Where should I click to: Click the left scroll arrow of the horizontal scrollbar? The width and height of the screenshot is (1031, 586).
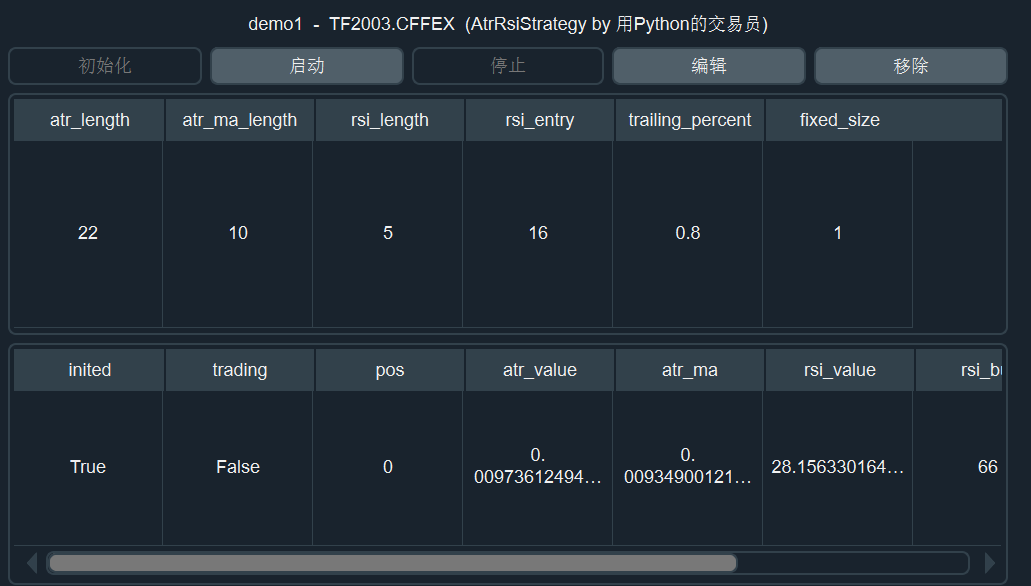31,563
